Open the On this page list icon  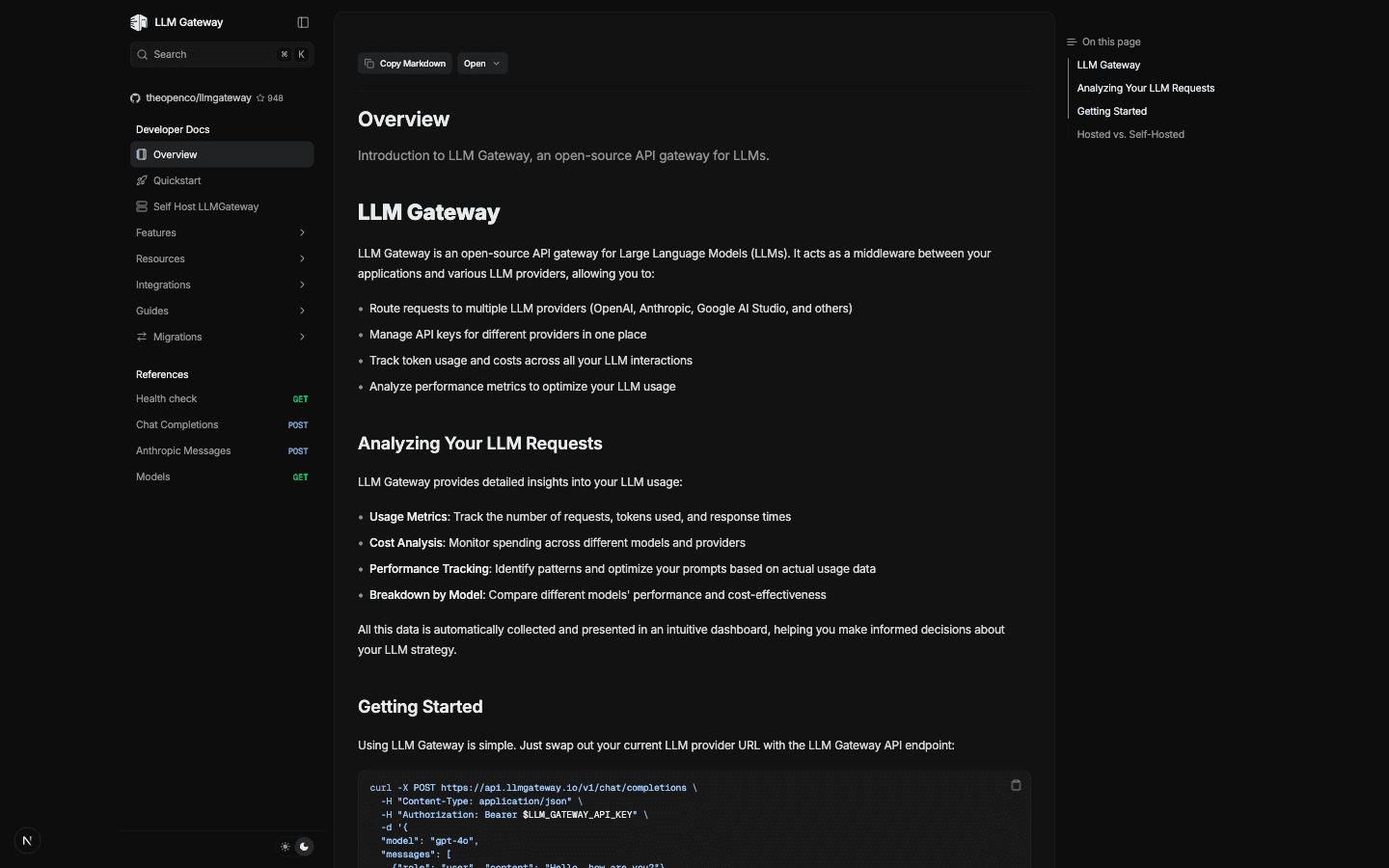click(x=1070, y=41)
